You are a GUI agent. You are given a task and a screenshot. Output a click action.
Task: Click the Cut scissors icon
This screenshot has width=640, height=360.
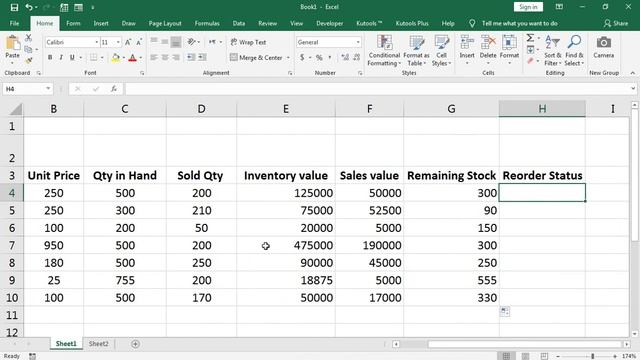(28, 38)
